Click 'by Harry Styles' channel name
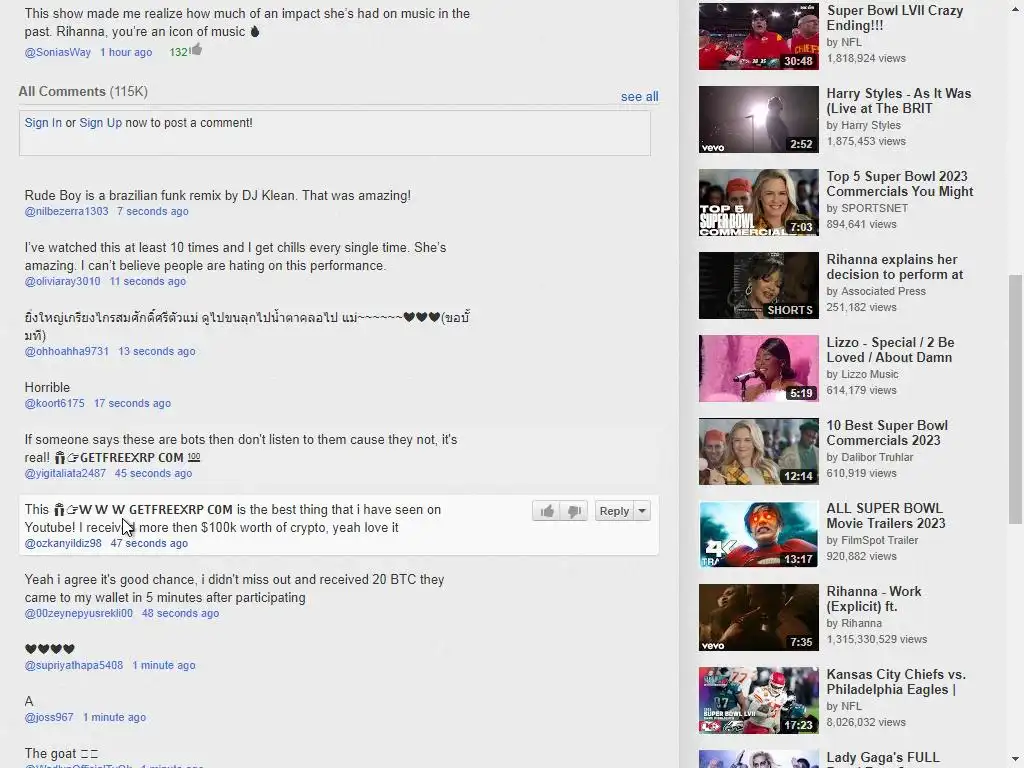This screenshot has width=1024, height=768. (863, 125)
